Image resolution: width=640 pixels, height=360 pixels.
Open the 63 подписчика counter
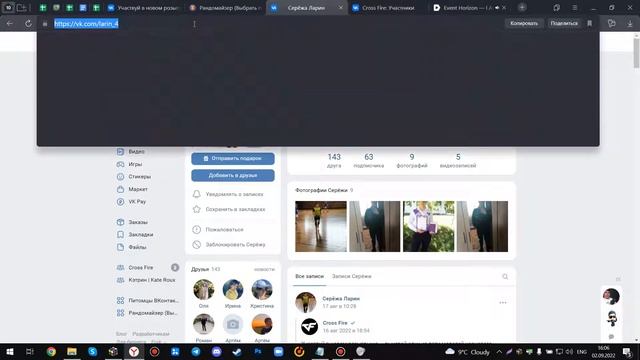click(x=369, y=160)
